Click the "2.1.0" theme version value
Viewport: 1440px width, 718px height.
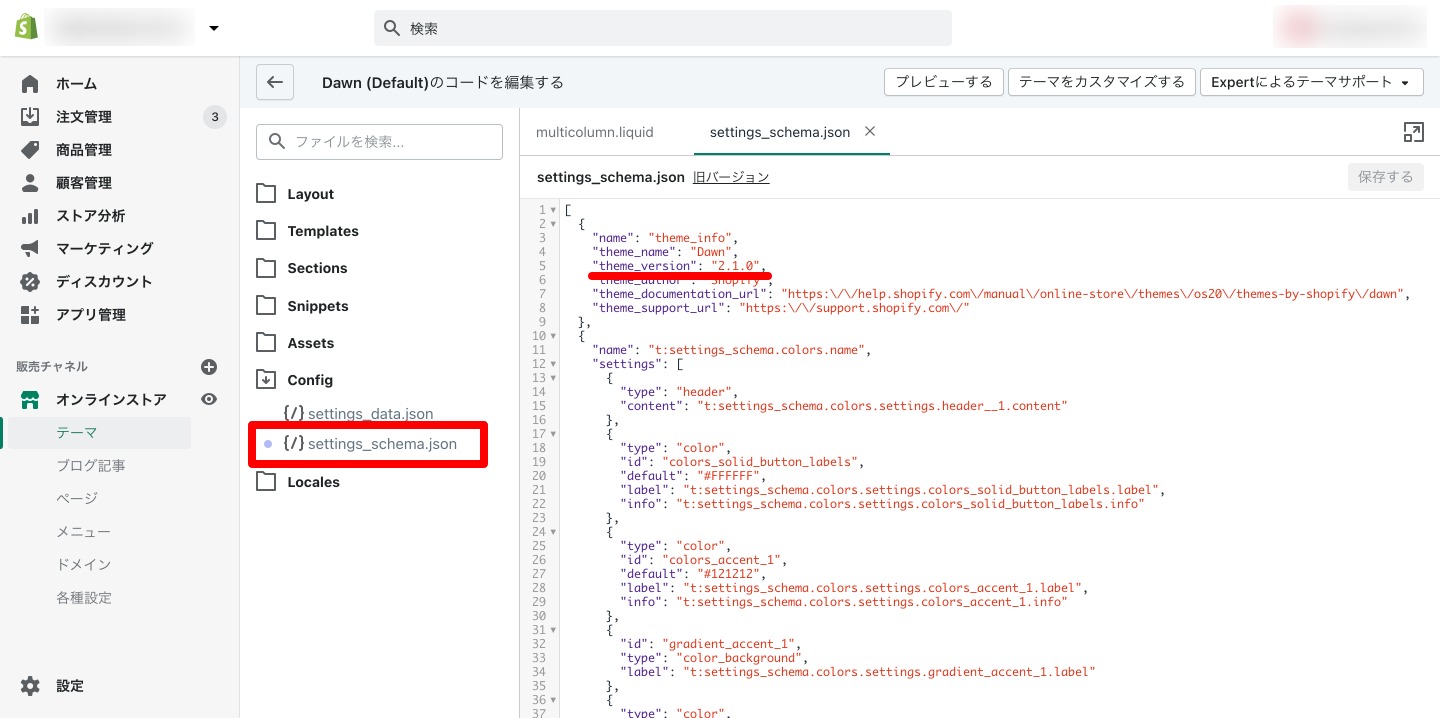click(x=735, y=266)
